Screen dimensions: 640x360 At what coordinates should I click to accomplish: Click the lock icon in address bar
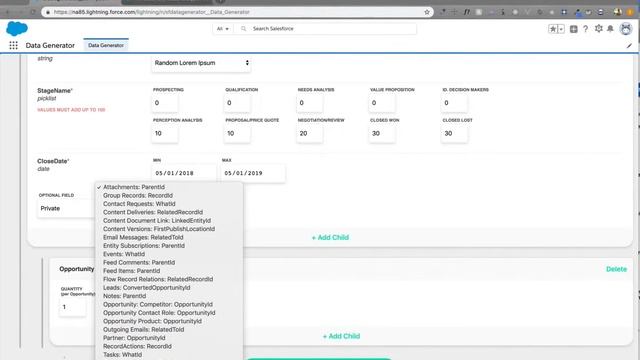click(x=48, y=12)
